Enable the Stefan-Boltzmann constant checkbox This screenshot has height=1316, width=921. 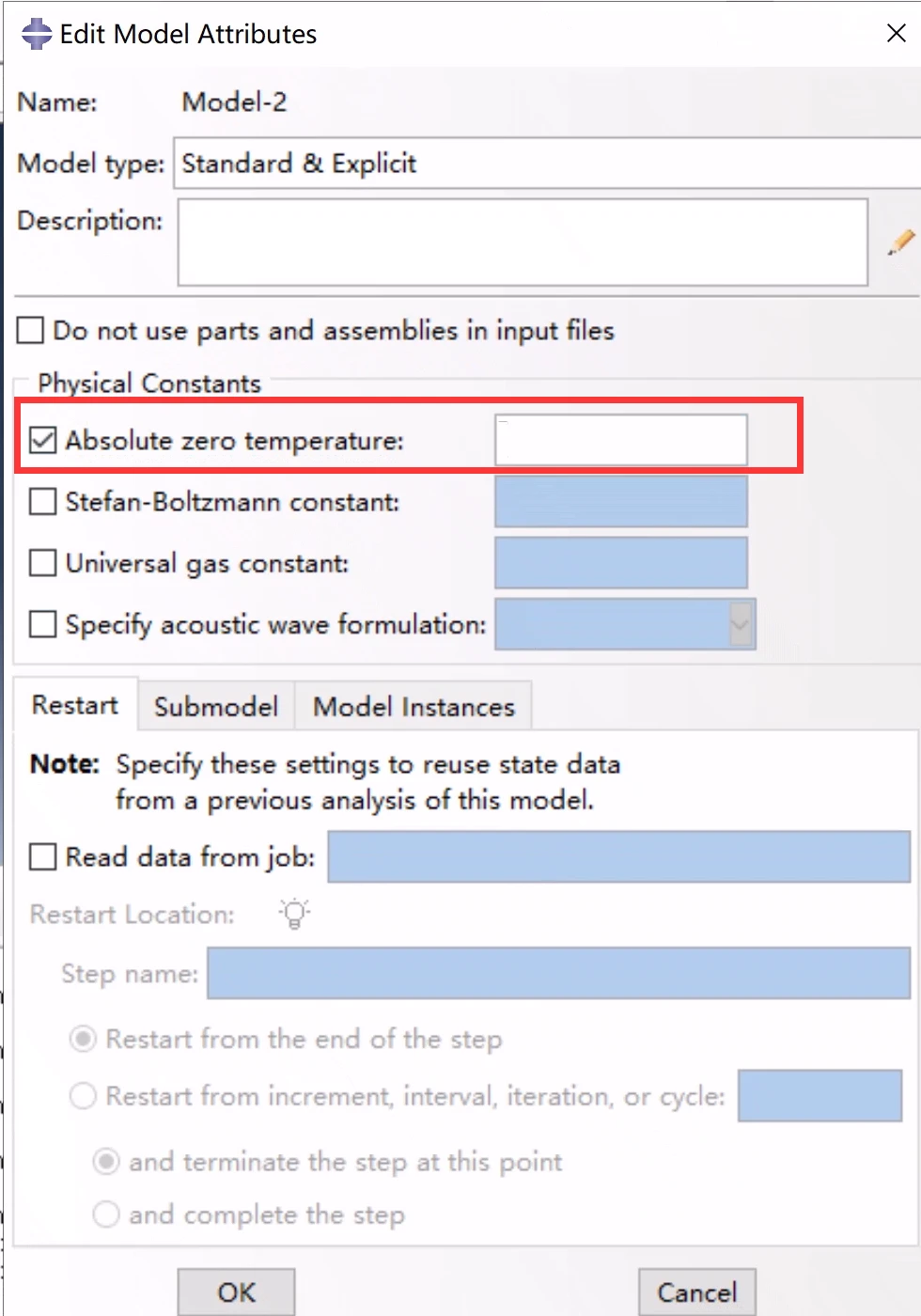(x=43, y=502)
